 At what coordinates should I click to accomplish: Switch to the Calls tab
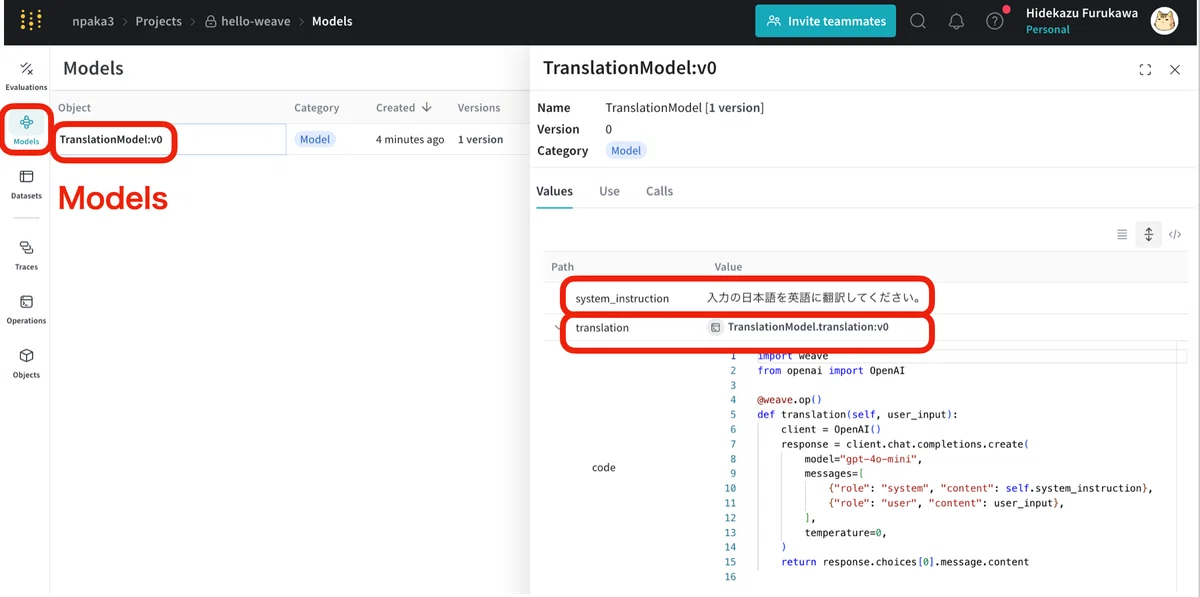[x=659, y=191]
